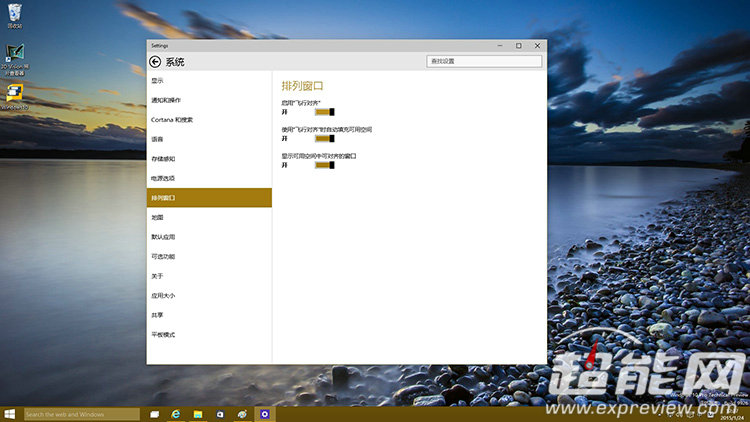
Task: Select 默认应用 in the sidebar
Action: tap(163, 237)
